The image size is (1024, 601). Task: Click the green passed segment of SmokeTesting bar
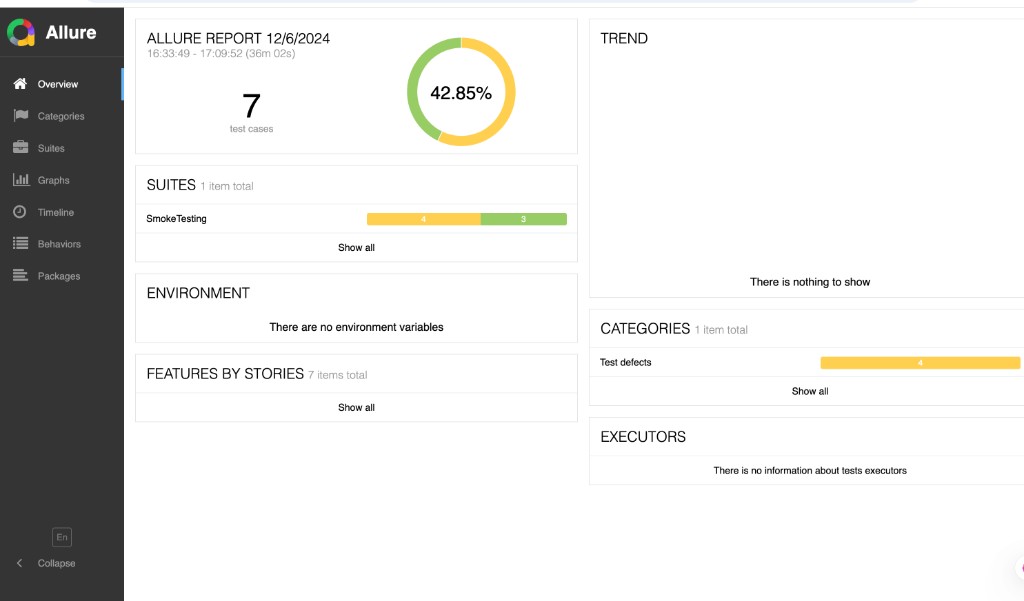pyautogui.click(x=524, y=219)
